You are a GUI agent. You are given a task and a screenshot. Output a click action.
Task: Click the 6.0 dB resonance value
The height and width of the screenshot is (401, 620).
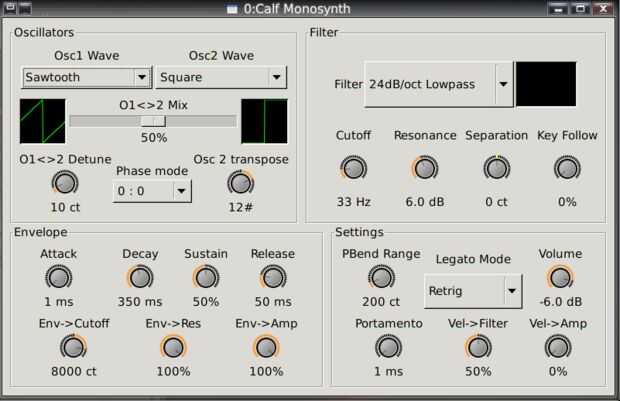pyautogui.click(x=425, y=202)
